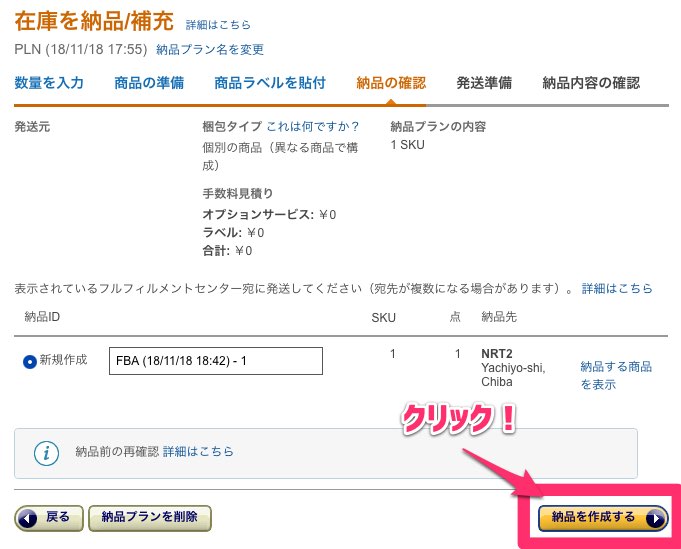Open the 納品内容の確認 tab
The height and width of the screenshot is (549, 681).
click(591, 83)
